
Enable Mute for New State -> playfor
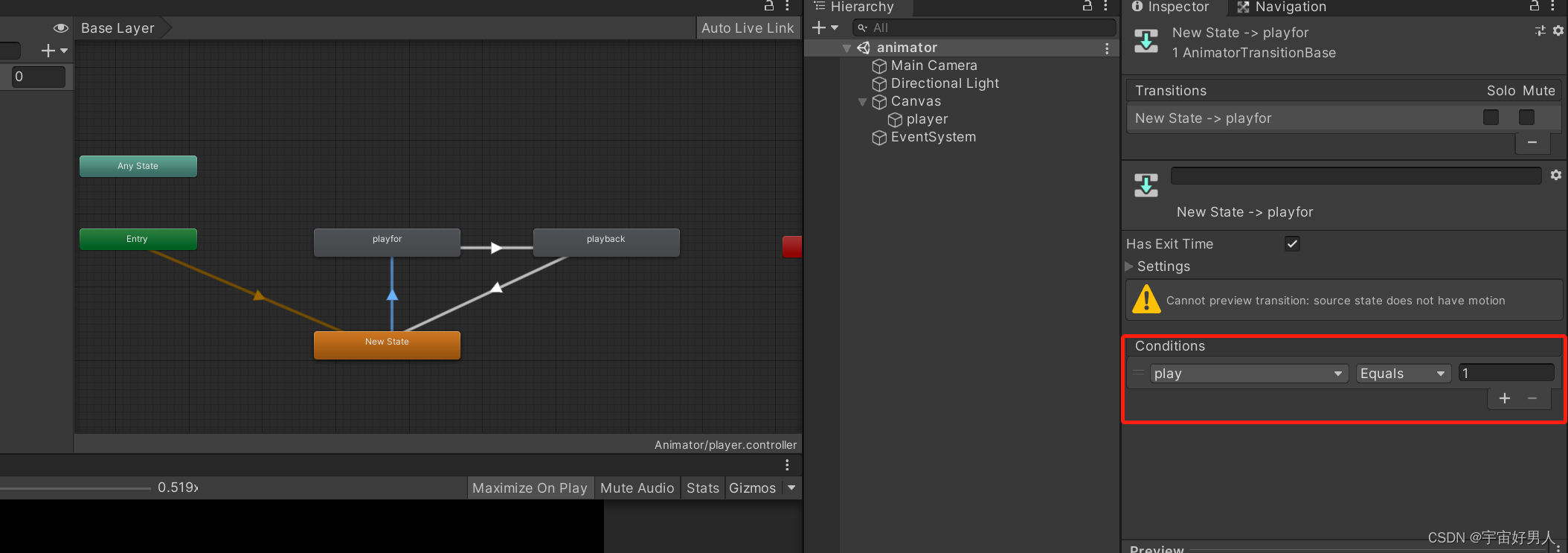point(1526,118)
